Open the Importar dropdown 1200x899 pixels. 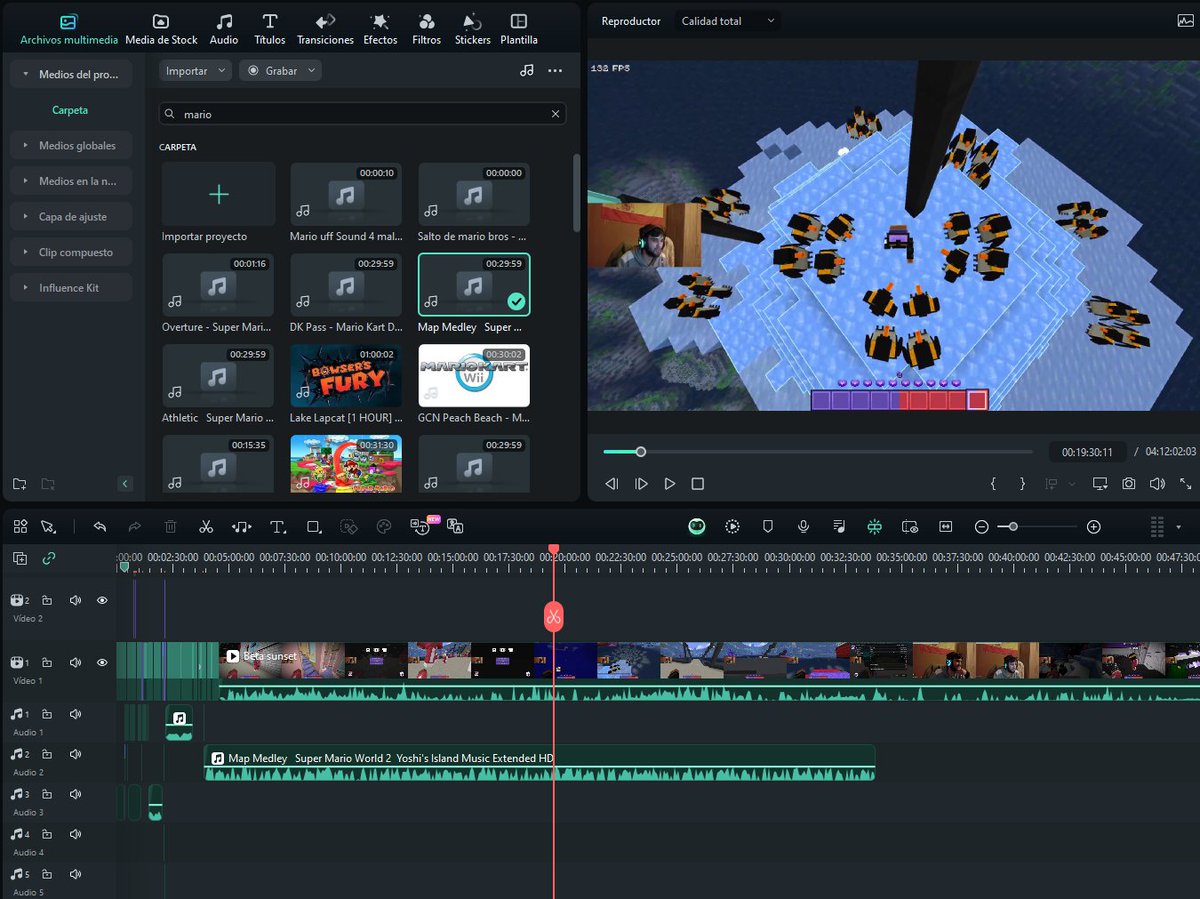click(x=195, y=71)
